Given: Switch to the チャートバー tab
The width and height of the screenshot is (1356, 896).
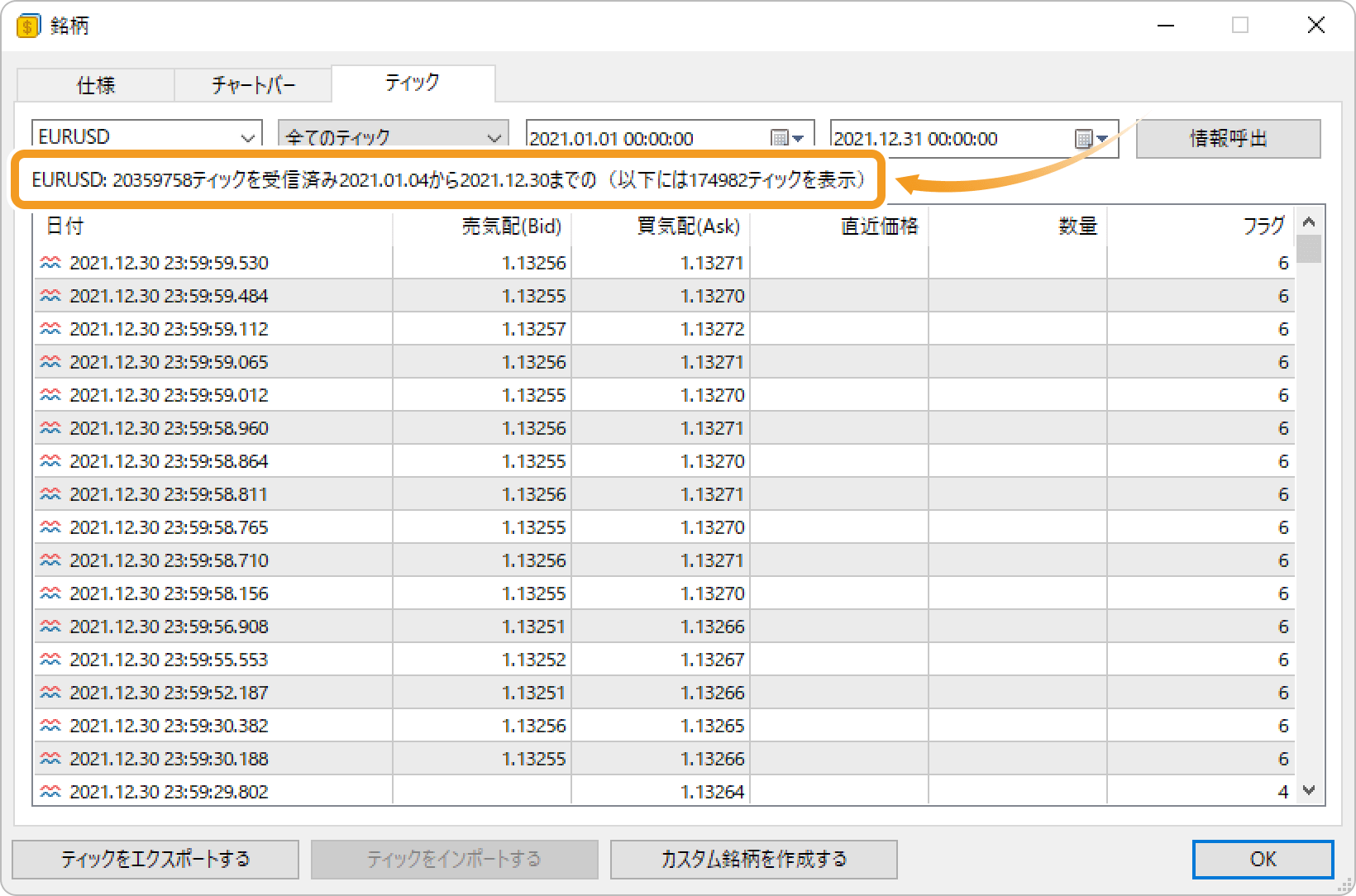Looking at the screenshot, I should [x=253, y=85].
